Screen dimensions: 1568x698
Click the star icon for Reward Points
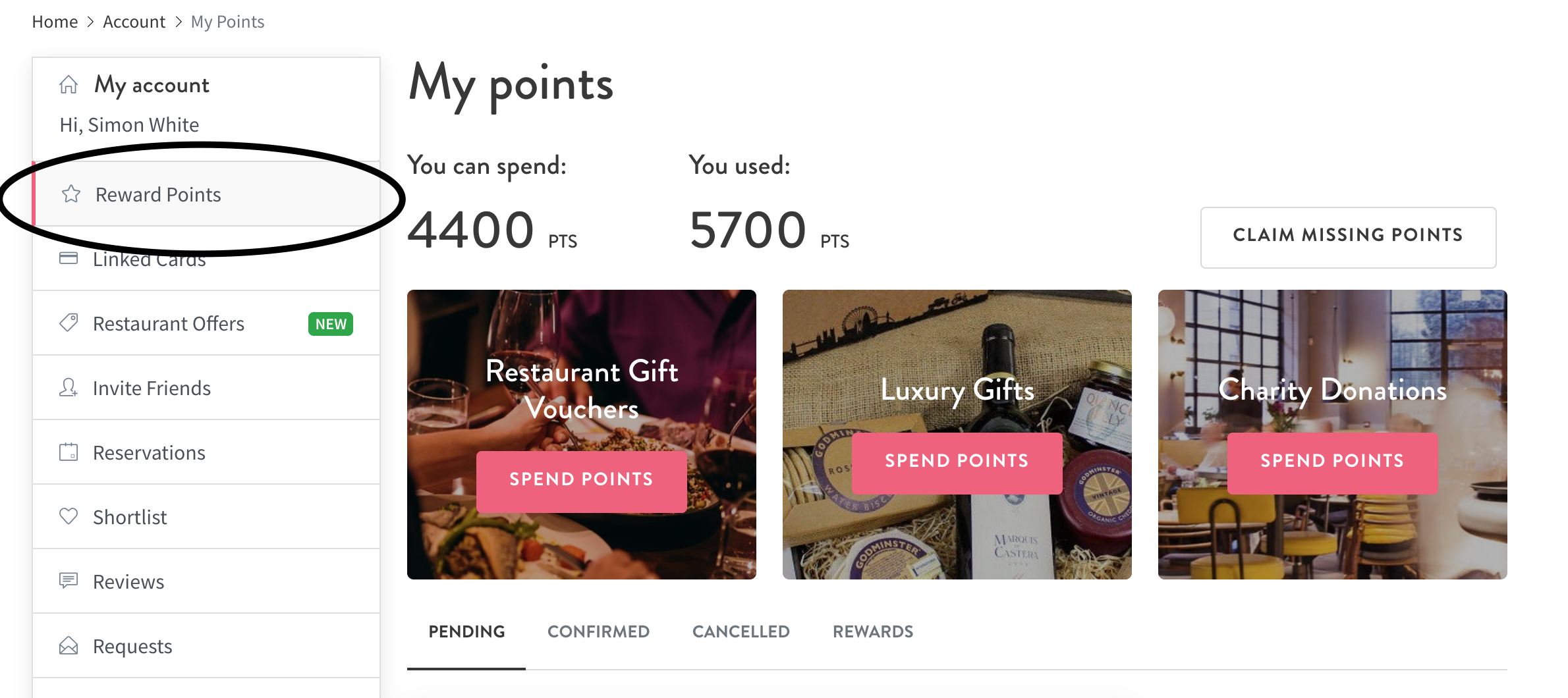click(x=71, y=194)
